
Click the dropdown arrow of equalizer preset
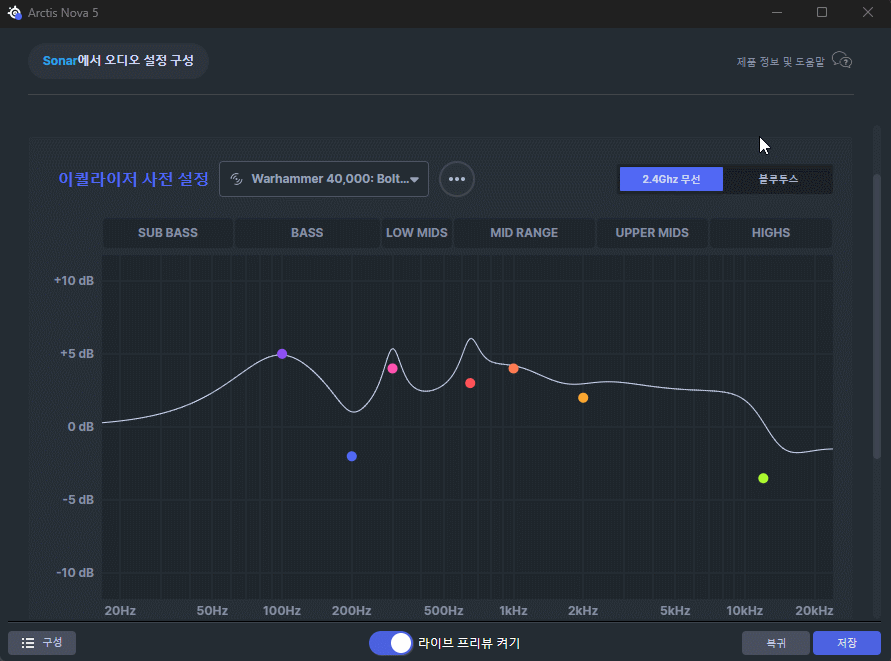[x=414, y=180]
